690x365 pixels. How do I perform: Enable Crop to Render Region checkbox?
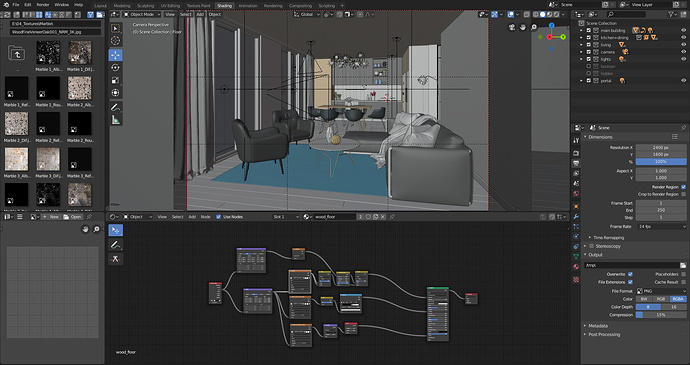pyautogui.click(x=683, y=194)
